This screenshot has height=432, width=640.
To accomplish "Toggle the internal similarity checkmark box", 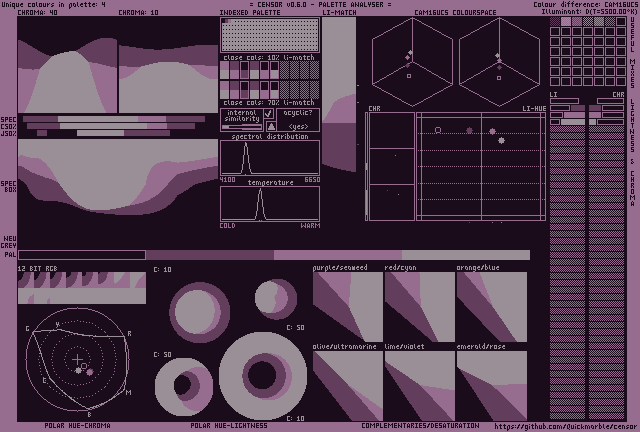I will pyautogui.click(x=269, y=114).
